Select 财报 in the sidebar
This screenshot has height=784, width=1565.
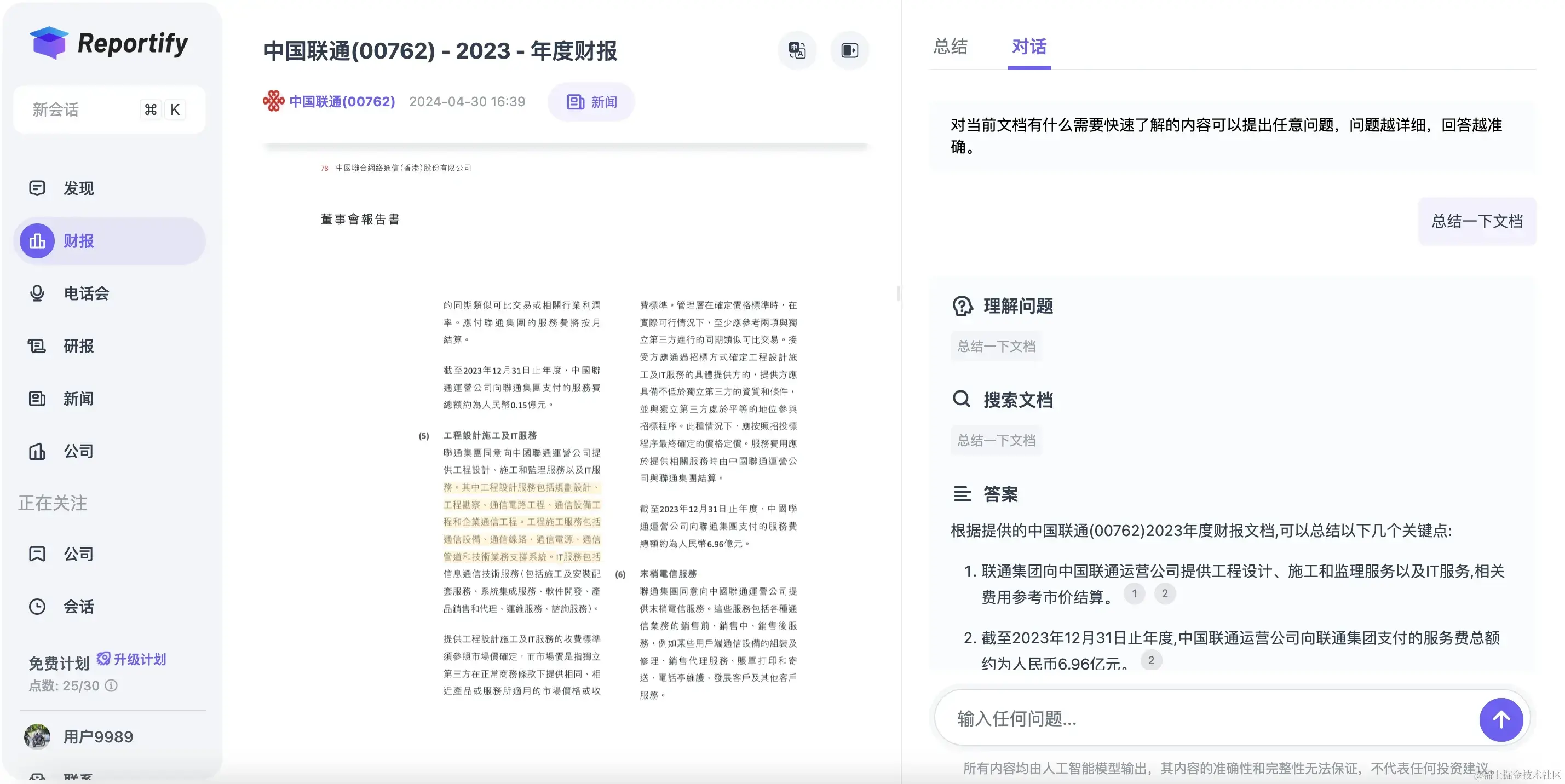(78, 241)
